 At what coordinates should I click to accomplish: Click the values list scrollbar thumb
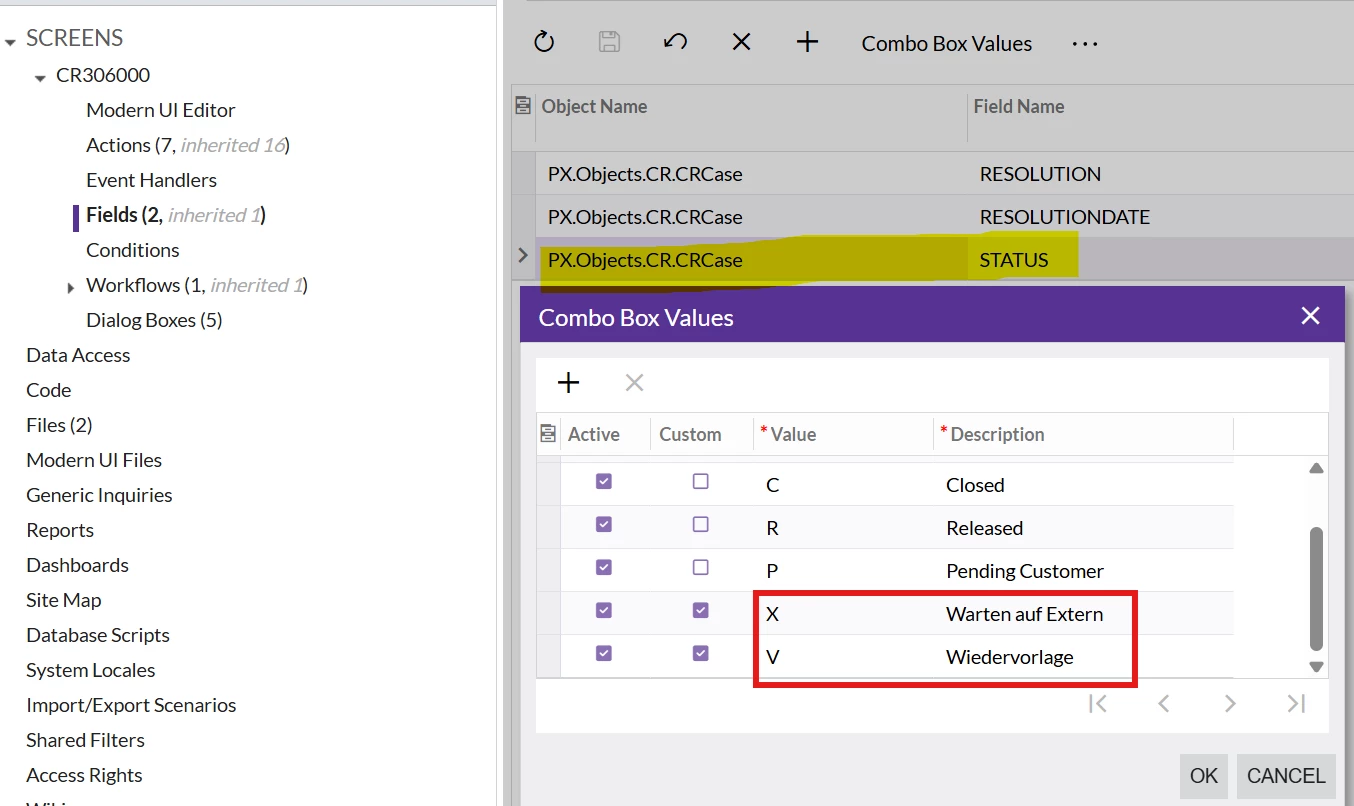tap(1316, 588)
